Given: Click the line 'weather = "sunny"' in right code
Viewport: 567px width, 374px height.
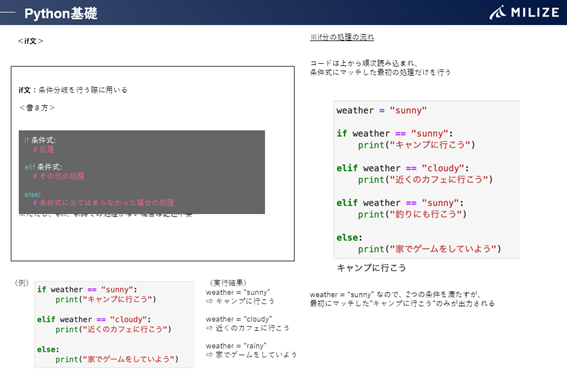Looking at the screenshot, I should click(x=381, y=110).
